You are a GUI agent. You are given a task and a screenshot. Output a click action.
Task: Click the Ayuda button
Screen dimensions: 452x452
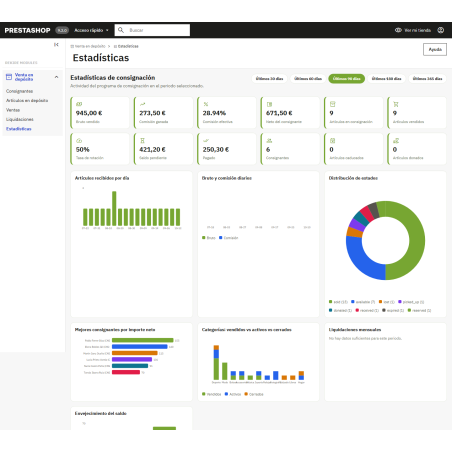(435, 50)
